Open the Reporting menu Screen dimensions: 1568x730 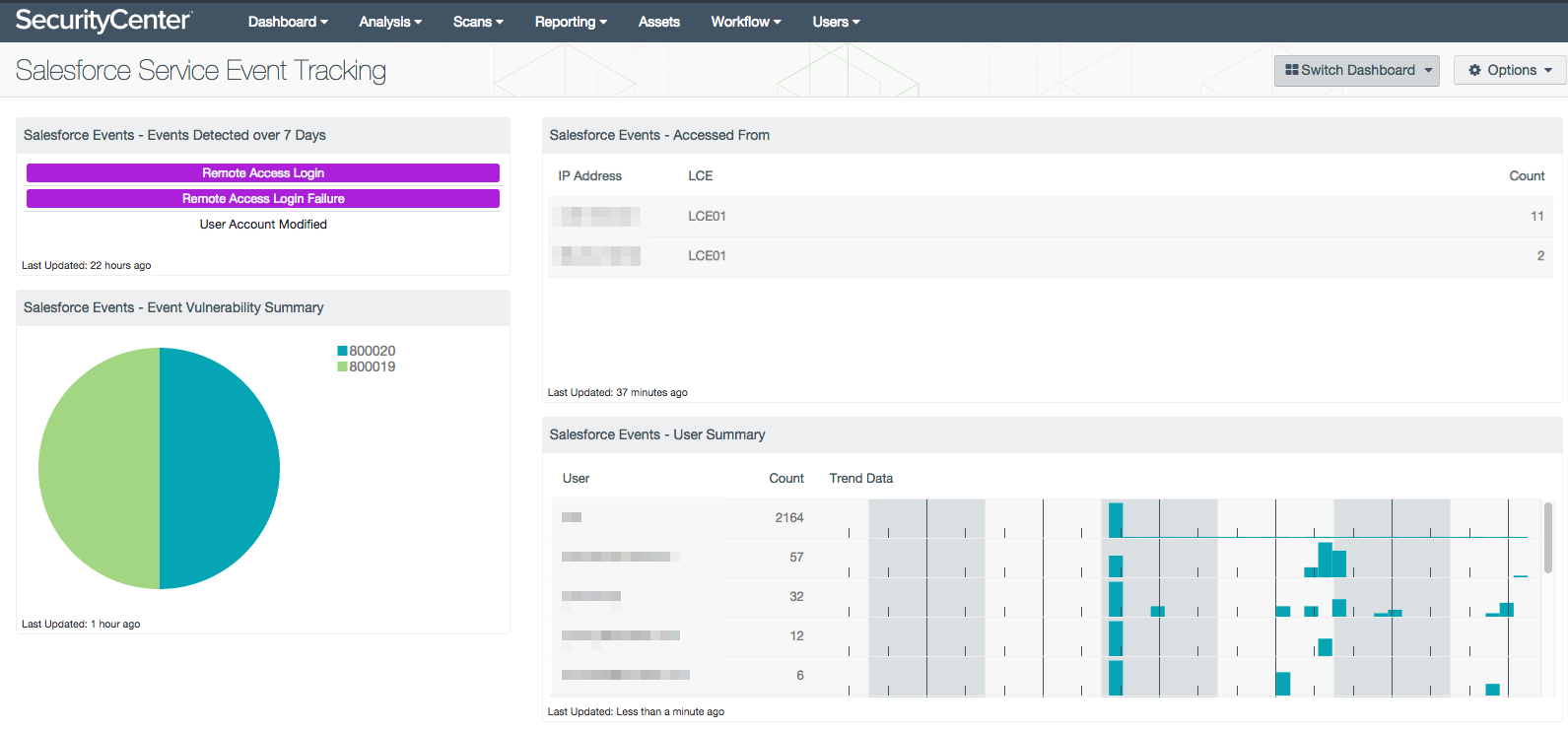pos(571,22)
